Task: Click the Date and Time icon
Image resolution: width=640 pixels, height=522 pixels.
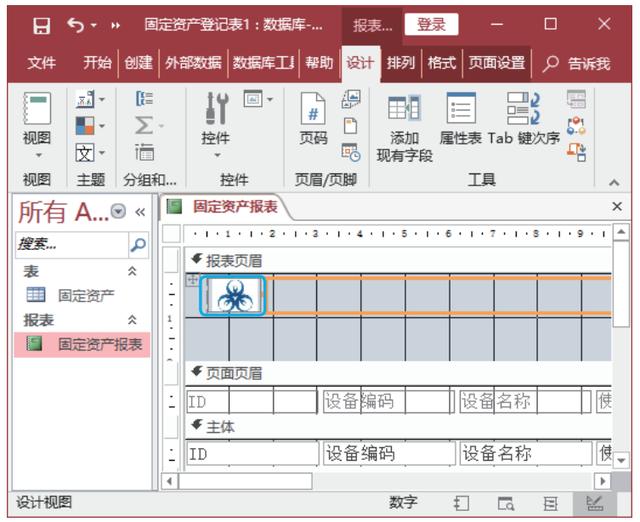Action: [x=351, y=153]
